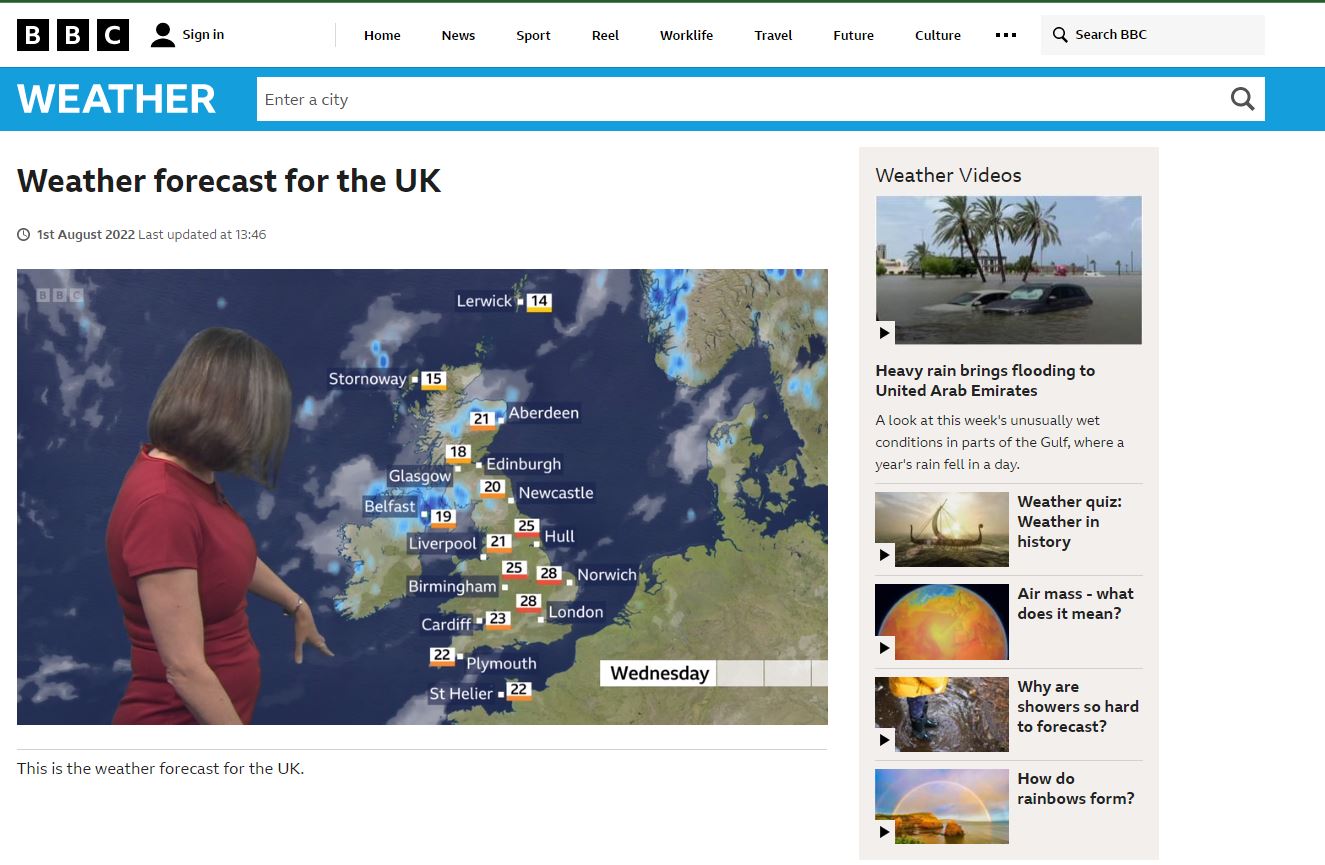Image resolution: width=1325 pixels, height=865 pixels.
Task: Open the News section
Action: [x=458, y=35]
